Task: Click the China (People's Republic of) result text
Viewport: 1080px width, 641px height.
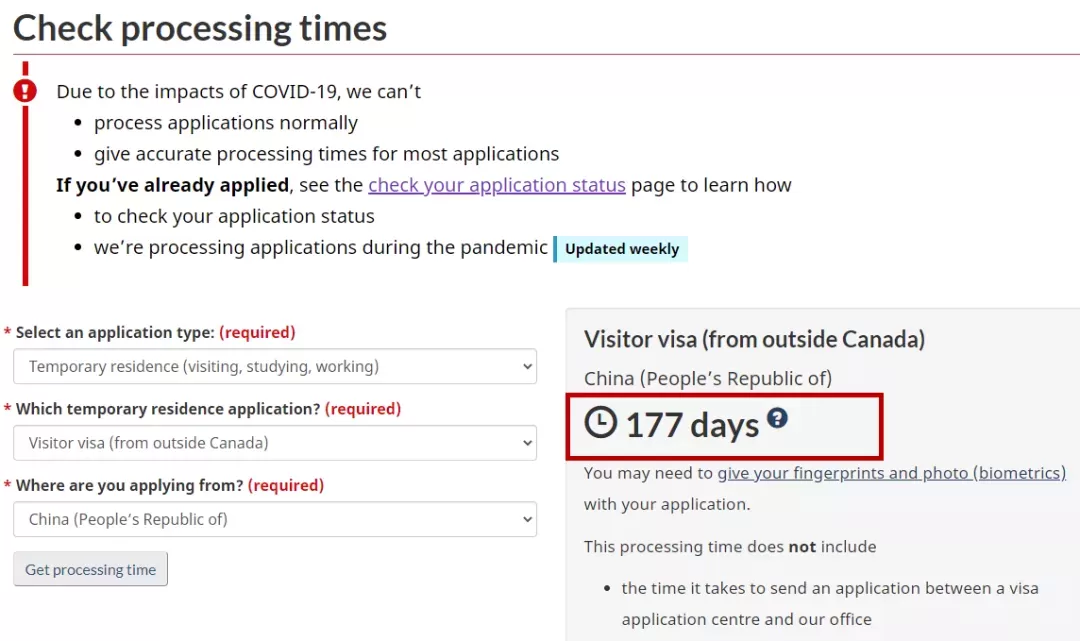Action: tap(707, 379)
